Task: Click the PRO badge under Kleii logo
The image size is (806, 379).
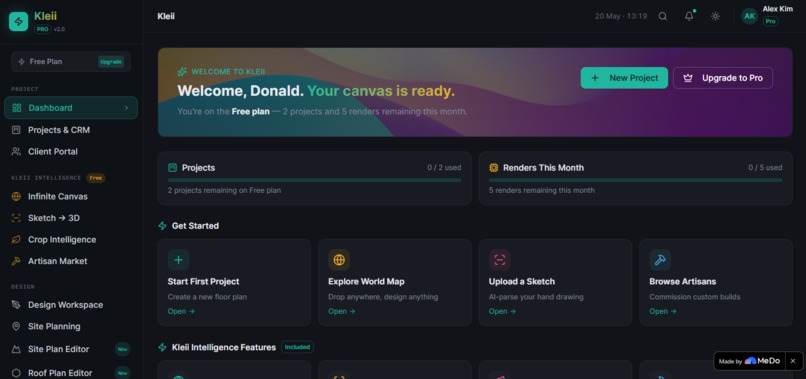Action: coord(43,29)
